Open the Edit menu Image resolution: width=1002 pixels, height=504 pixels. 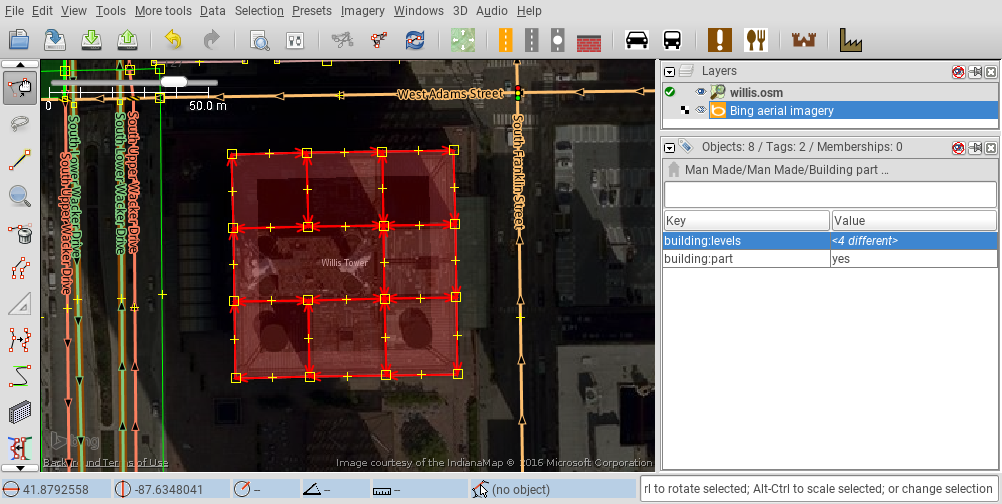point(42,11)
